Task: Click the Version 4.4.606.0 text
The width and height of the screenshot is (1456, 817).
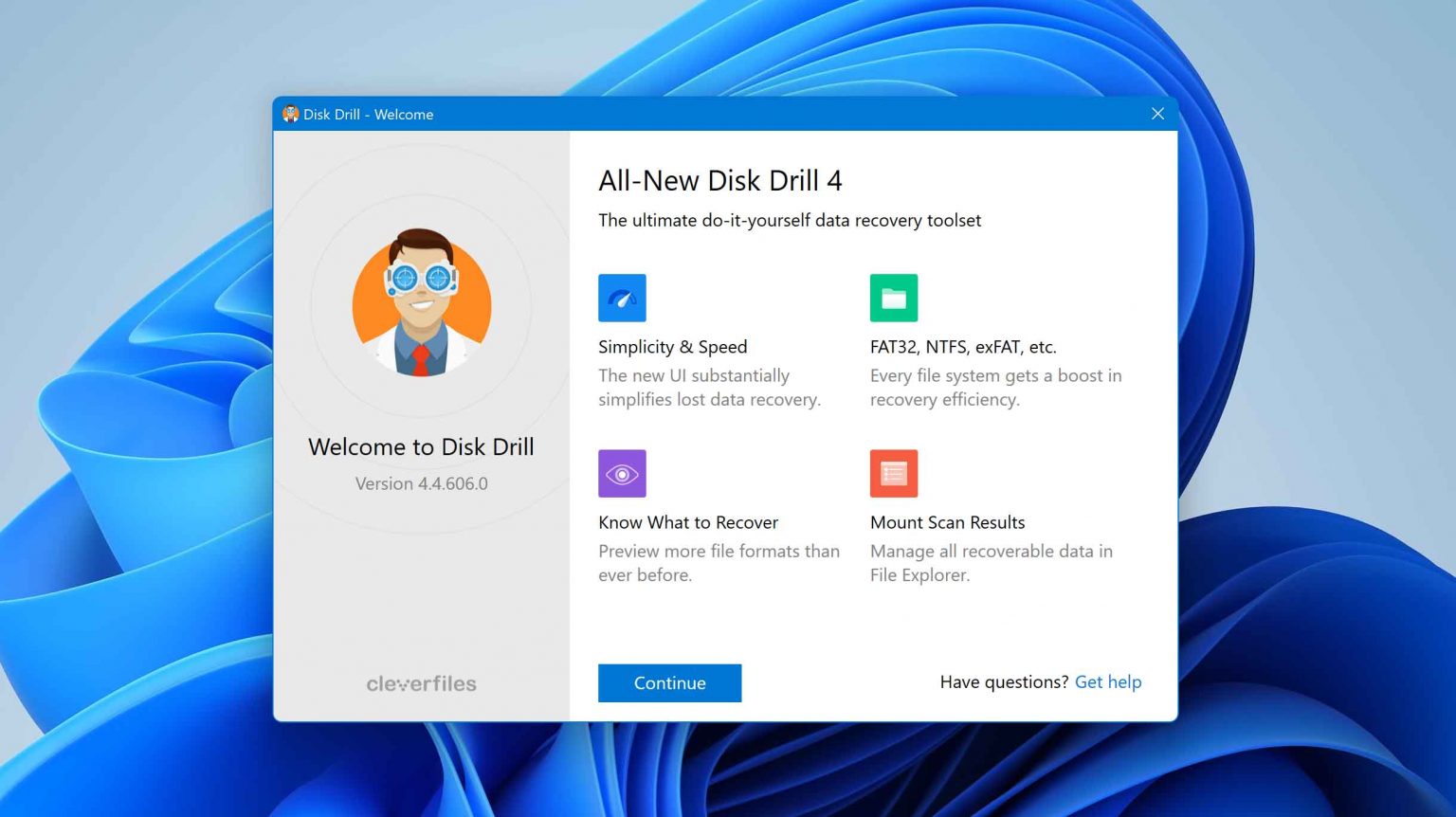Action: 422,483
